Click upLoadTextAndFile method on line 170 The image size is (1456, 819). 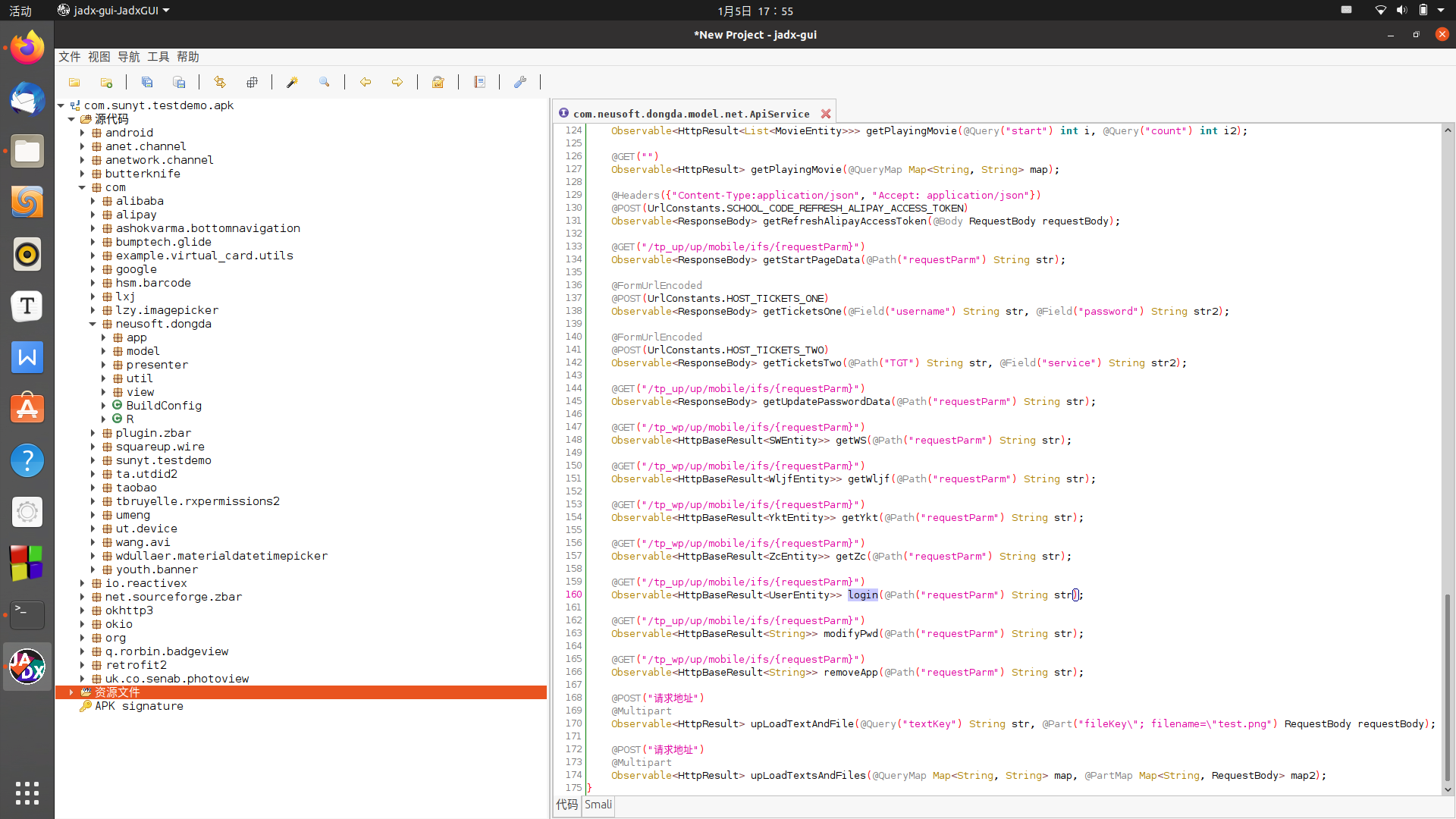point(802,724)
